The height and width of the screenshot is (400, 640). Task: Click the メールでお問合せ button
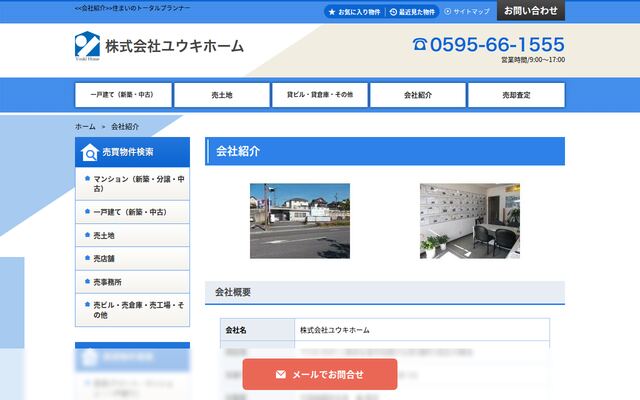[320, 374]
